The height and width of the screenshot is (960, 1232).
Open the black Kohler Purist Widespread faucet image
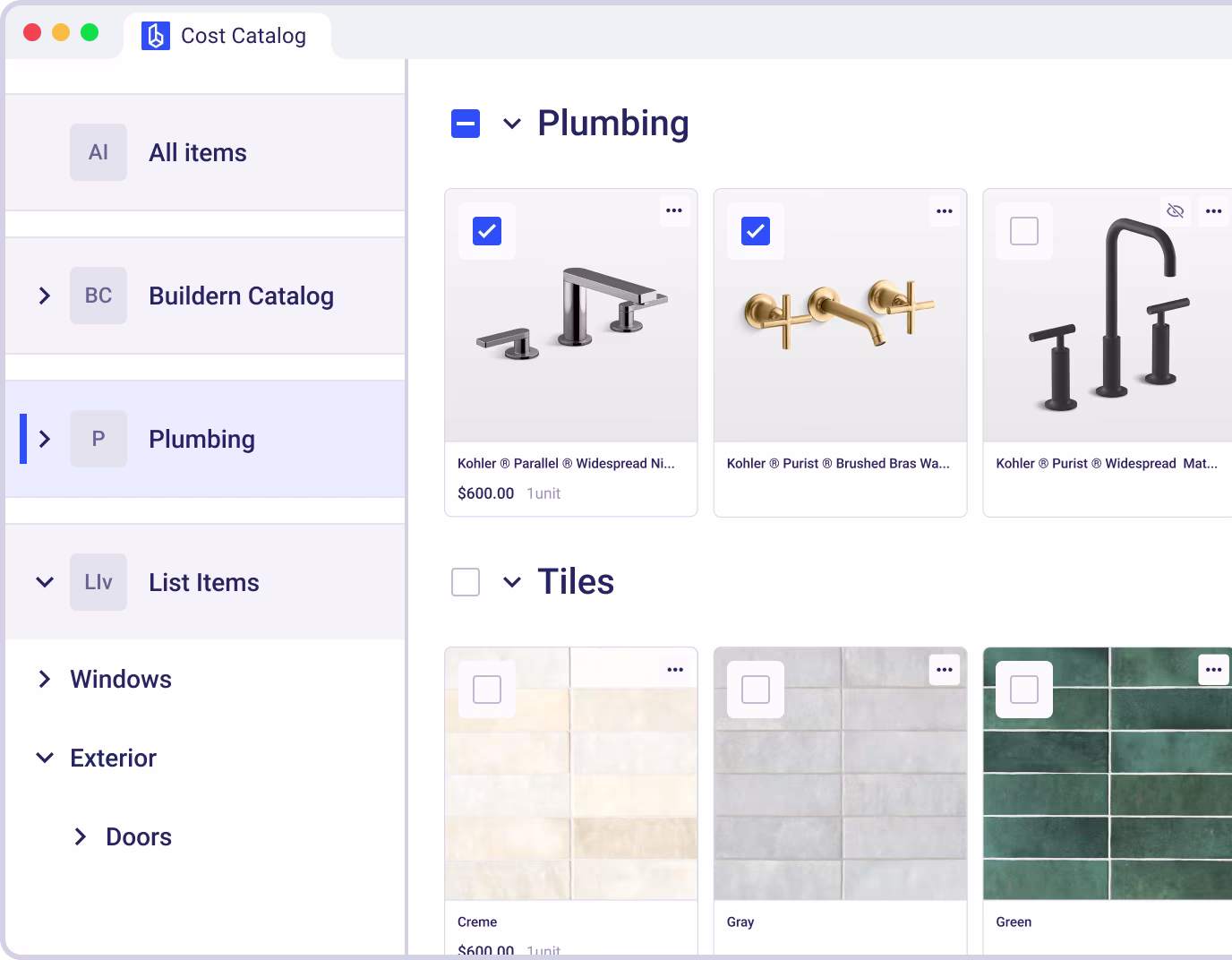(x=1108, y=315)
